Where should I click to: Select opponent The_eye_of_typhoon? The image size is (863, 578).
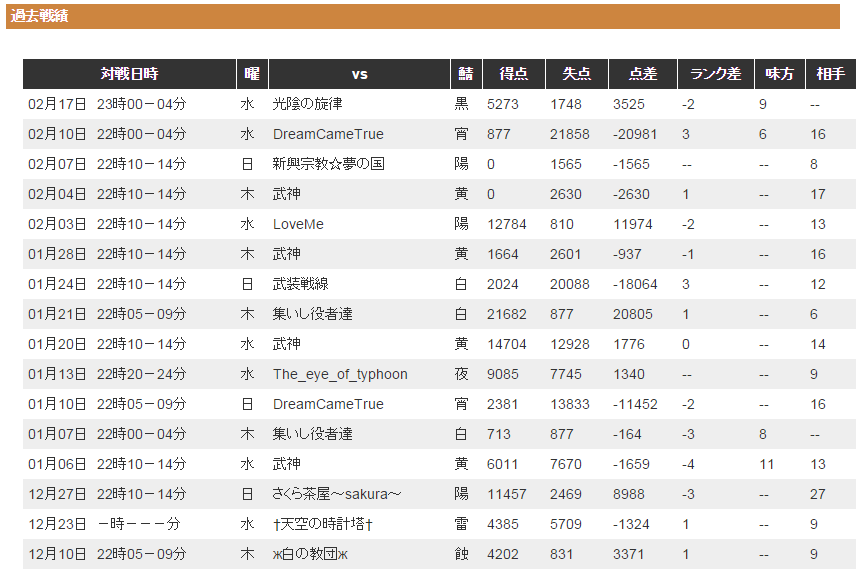(340, 374)
